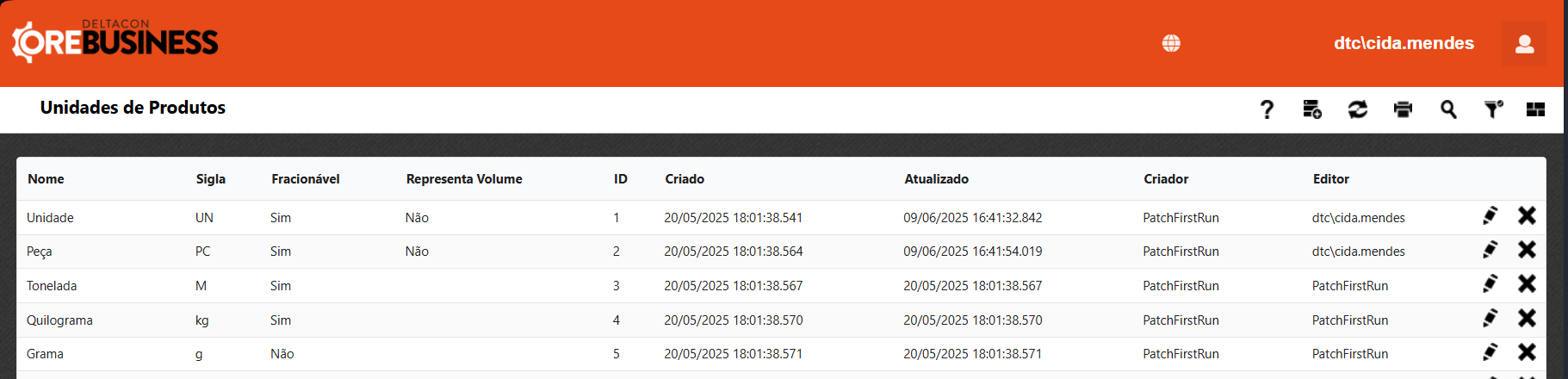Edit the Grama row
The height and width of the screenshot is (379, 1568).
click(x=1490, y=351)
